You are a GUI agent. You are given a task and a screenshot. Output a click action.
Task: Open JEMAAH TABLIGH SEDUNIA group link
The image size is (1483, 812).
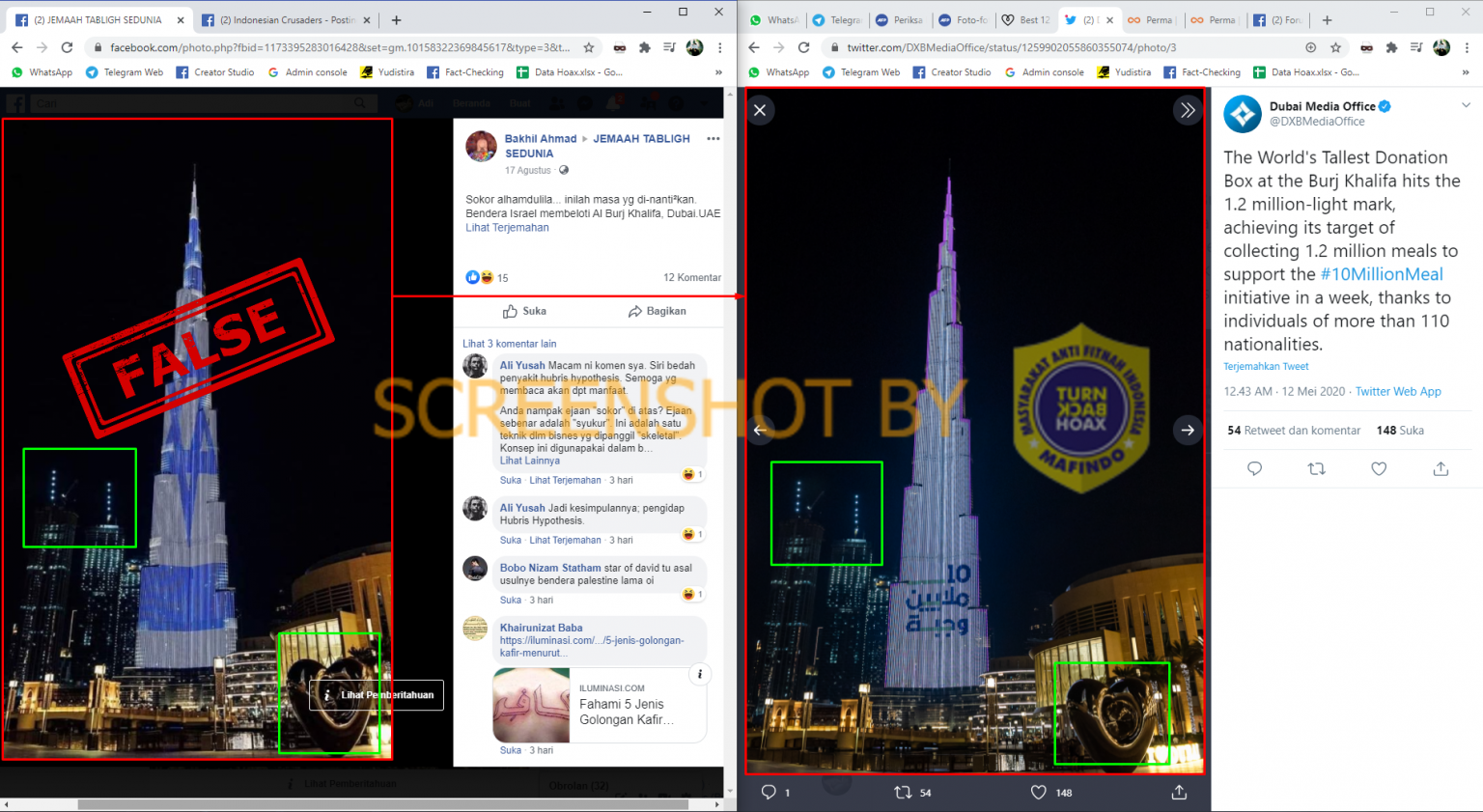(x=598, y=146)
